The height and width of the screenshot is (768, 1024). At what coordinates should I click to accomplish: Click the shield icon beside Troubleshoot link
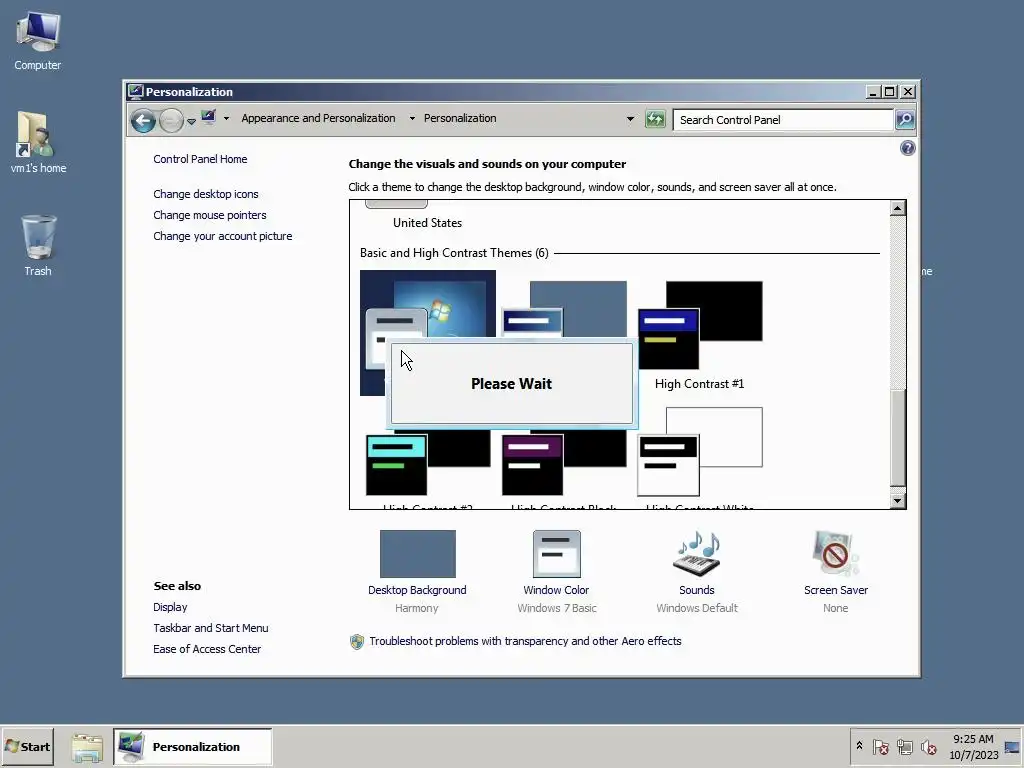(x=357, y=641)
